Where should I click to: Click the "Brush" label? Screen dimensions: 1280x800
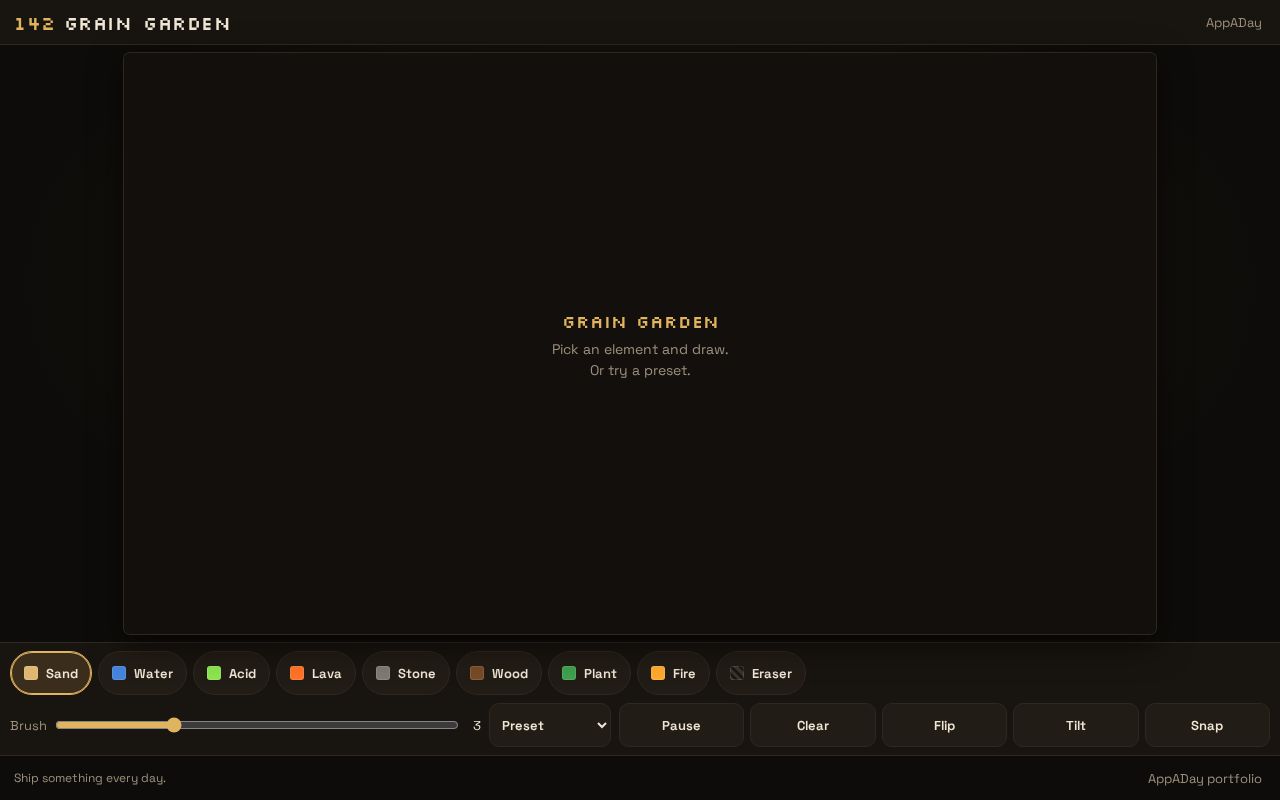pos(29,725)
